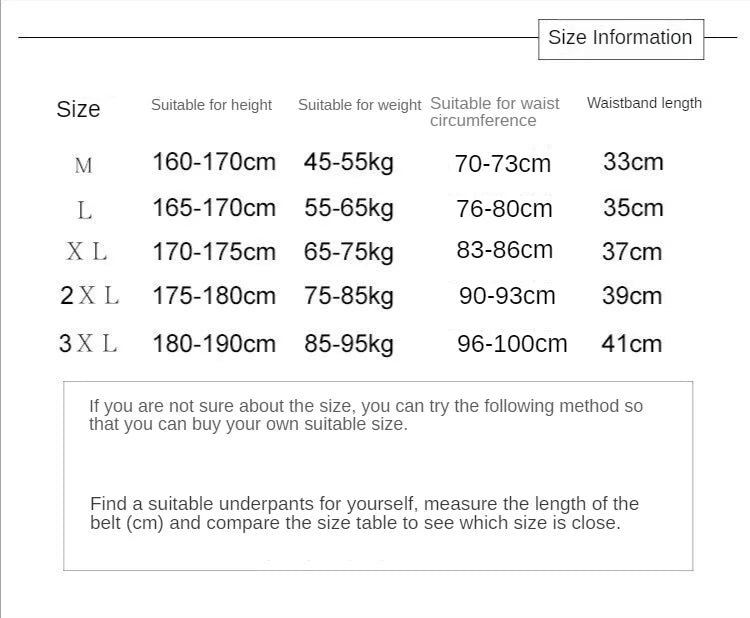The image size is (750, 618).
Task: Click the 'If you are not sure' paragraph
Action: pos(366,415)
